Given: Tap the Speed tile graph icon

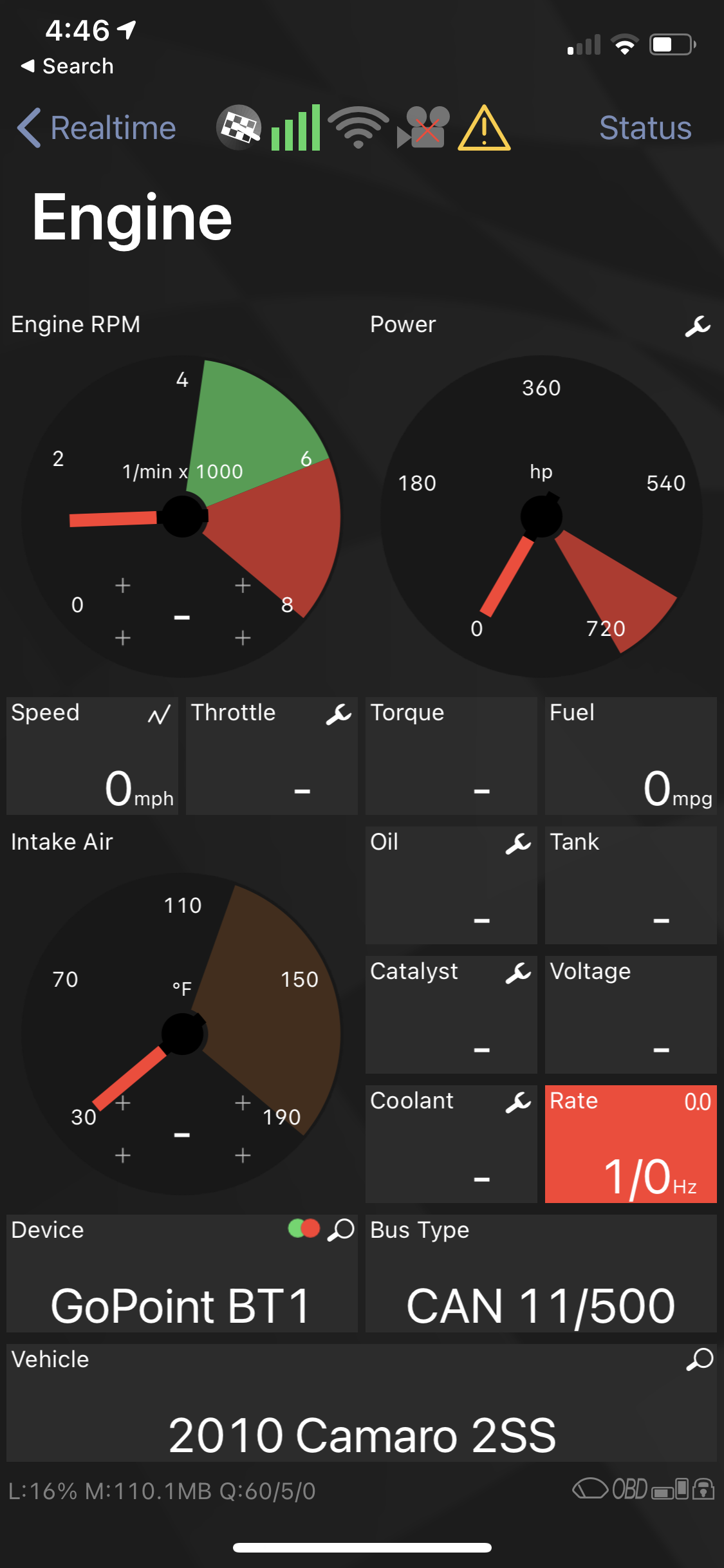Looking at the screenshot, I should 159,714.
